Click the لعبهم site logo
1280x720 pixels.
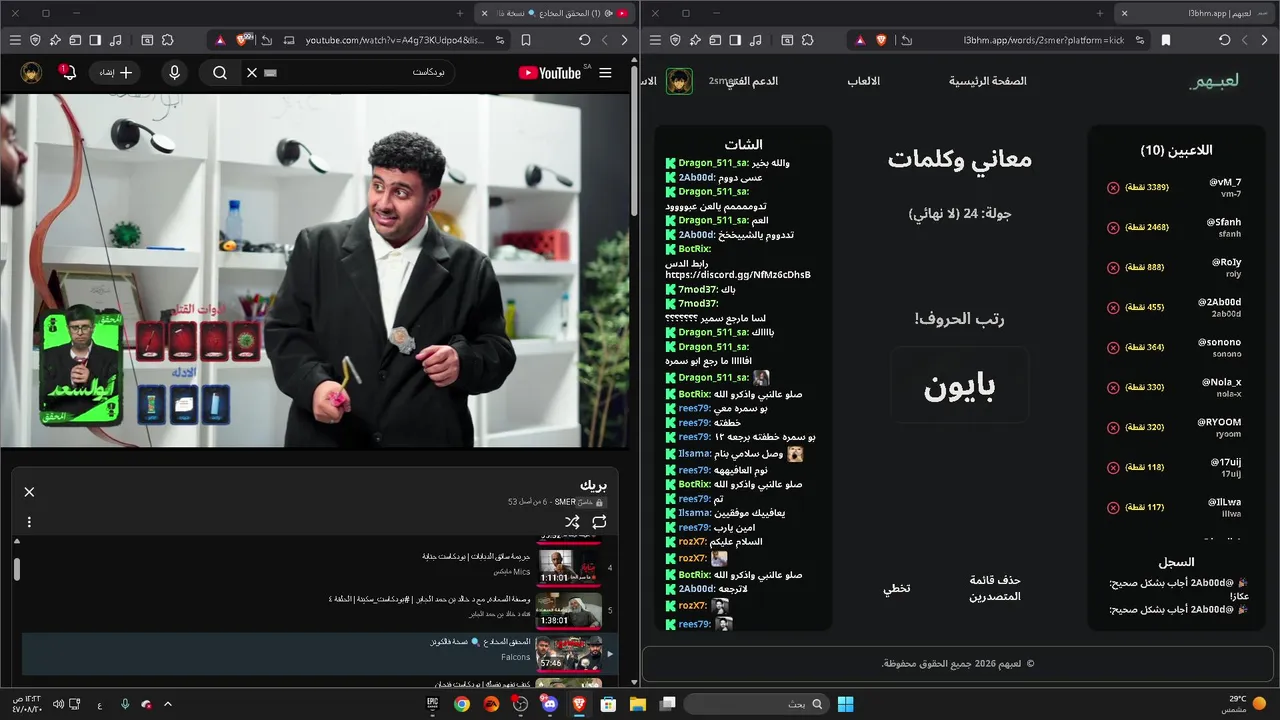[x=1214, y=81]
